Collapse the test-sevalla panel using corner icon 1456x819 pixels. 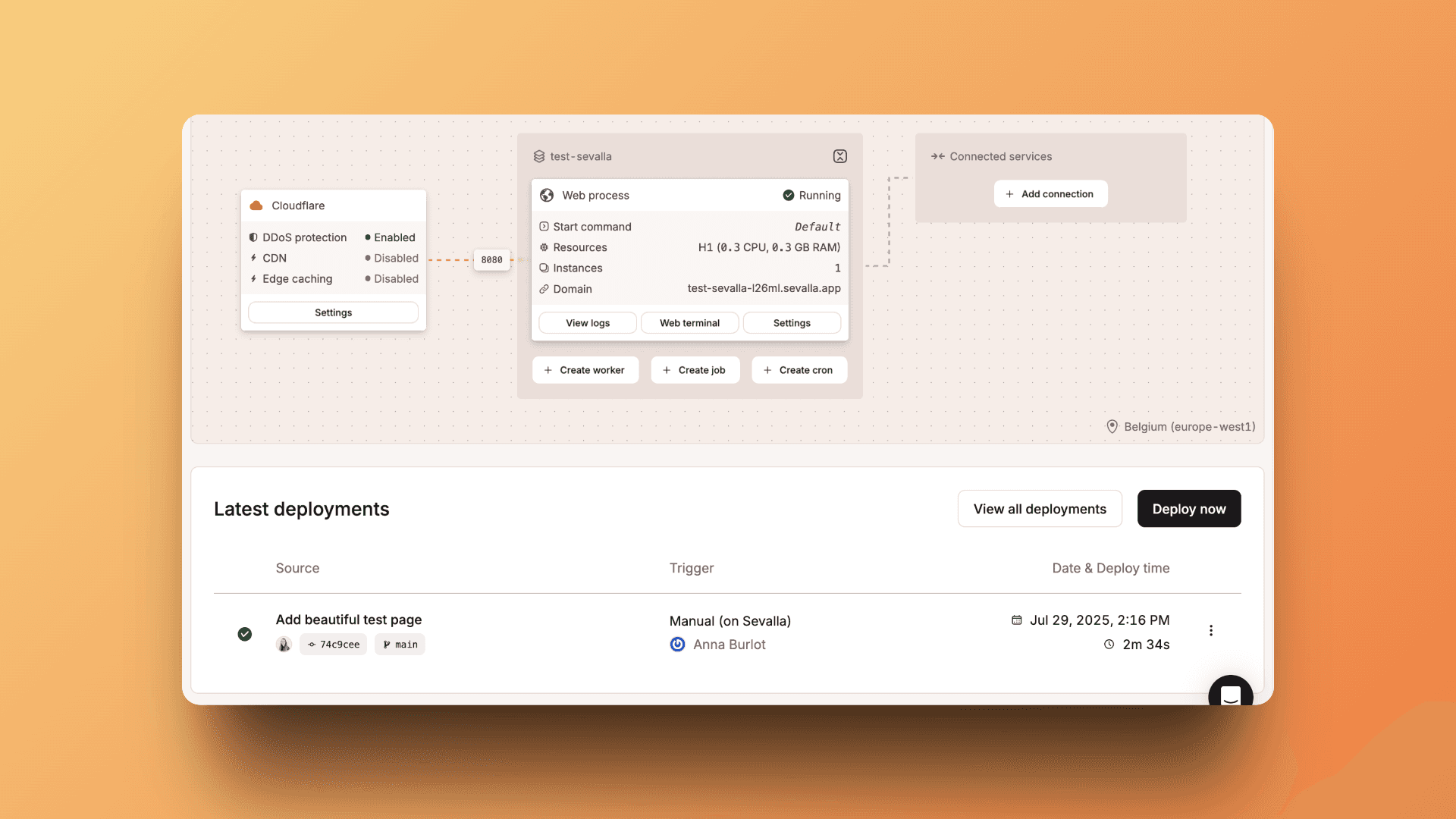[x=840, y=156]
